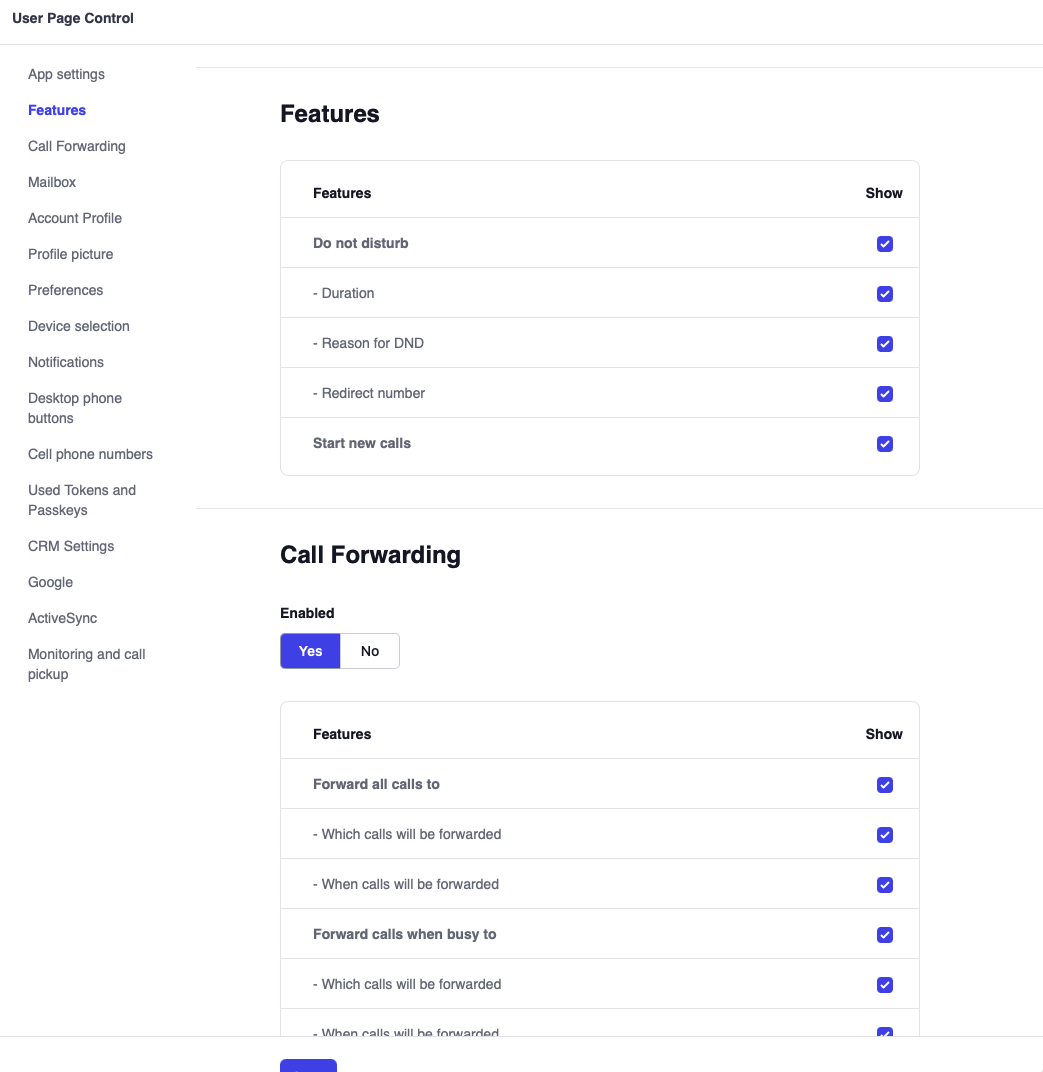1043x1072 pixels.
Task: Disable Forward calls when busy to
Action: tap(885, 934)
